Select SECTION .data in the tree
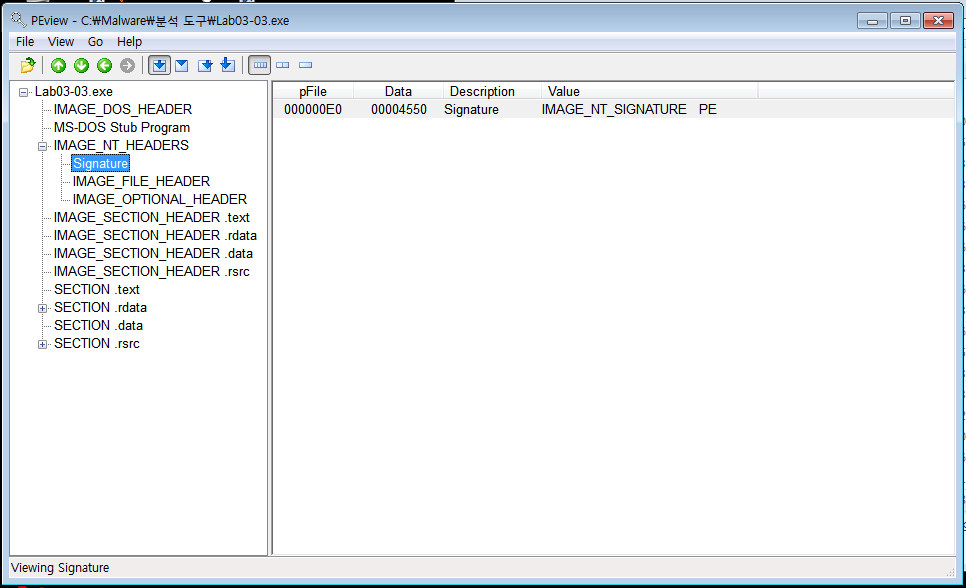Image resolution: width=966 pixels, height=588 pixels. pos(99,325)
